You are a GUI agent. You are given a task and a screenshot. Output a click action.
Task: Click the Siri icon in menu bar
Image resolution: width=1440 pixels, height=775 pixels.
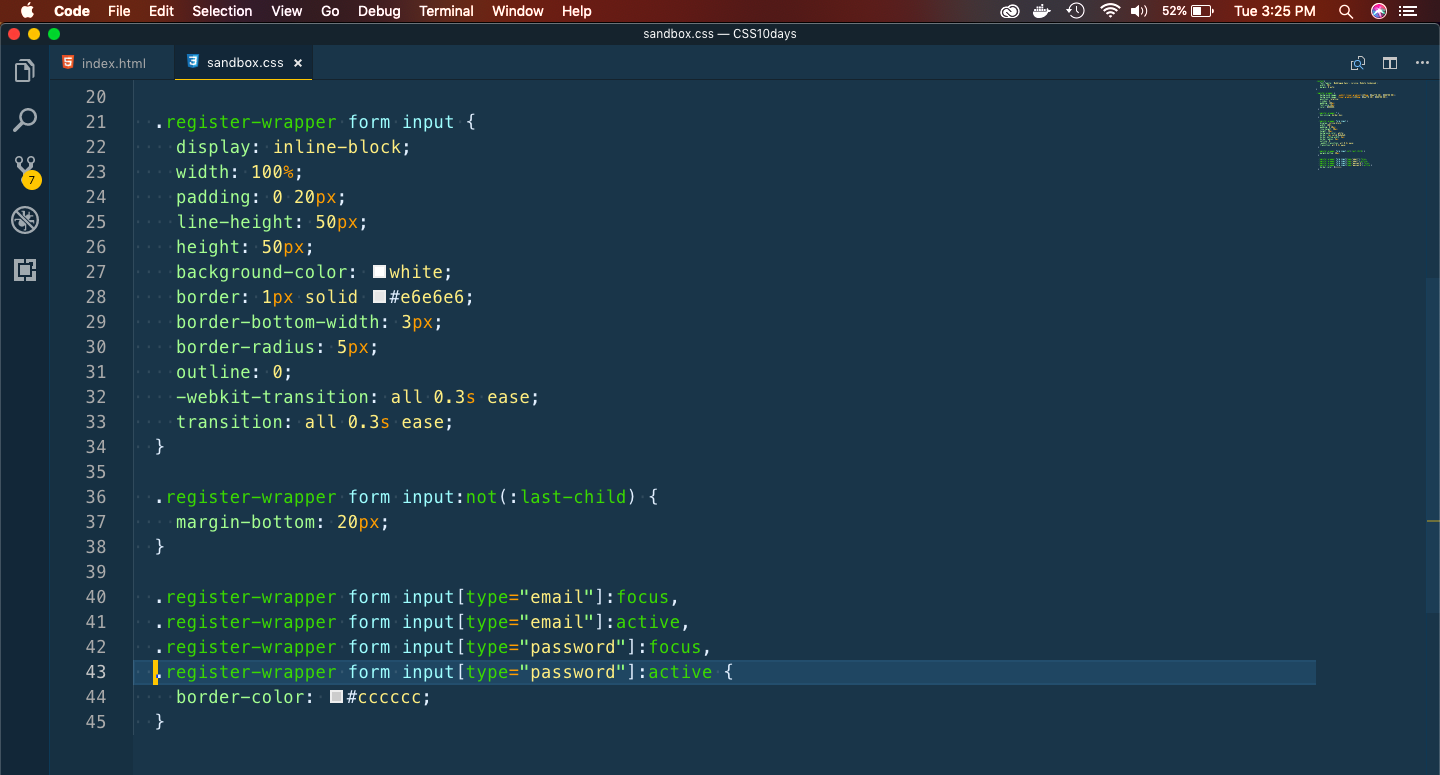[x=1379, y=11]
